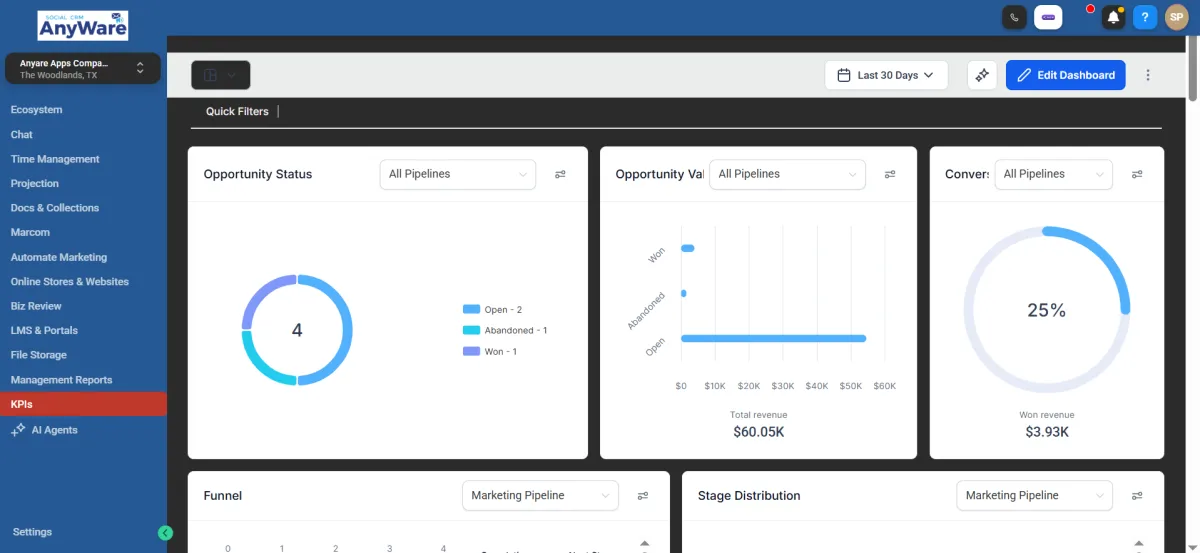Toggle the Open - 2 legend entry

[492, 310]
